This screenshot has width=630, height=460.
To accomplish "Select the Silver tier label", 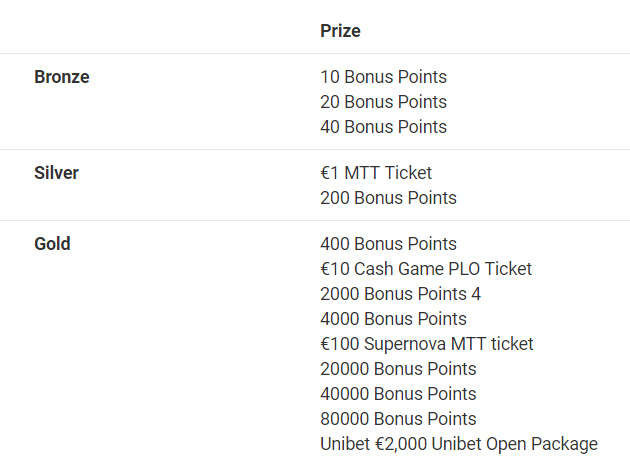I will 57,173.
